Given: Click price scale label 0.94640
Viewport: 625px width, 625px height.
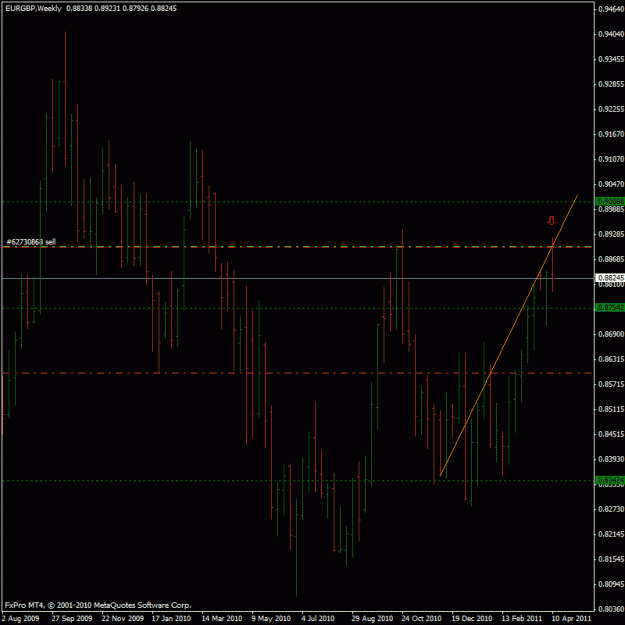Looking at the screenshot, I should 611,9.
